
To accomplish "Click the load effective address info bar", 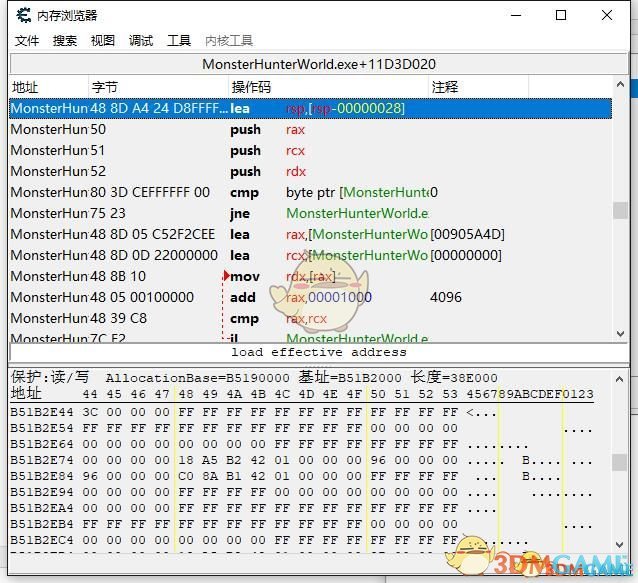I will point(319,352).
